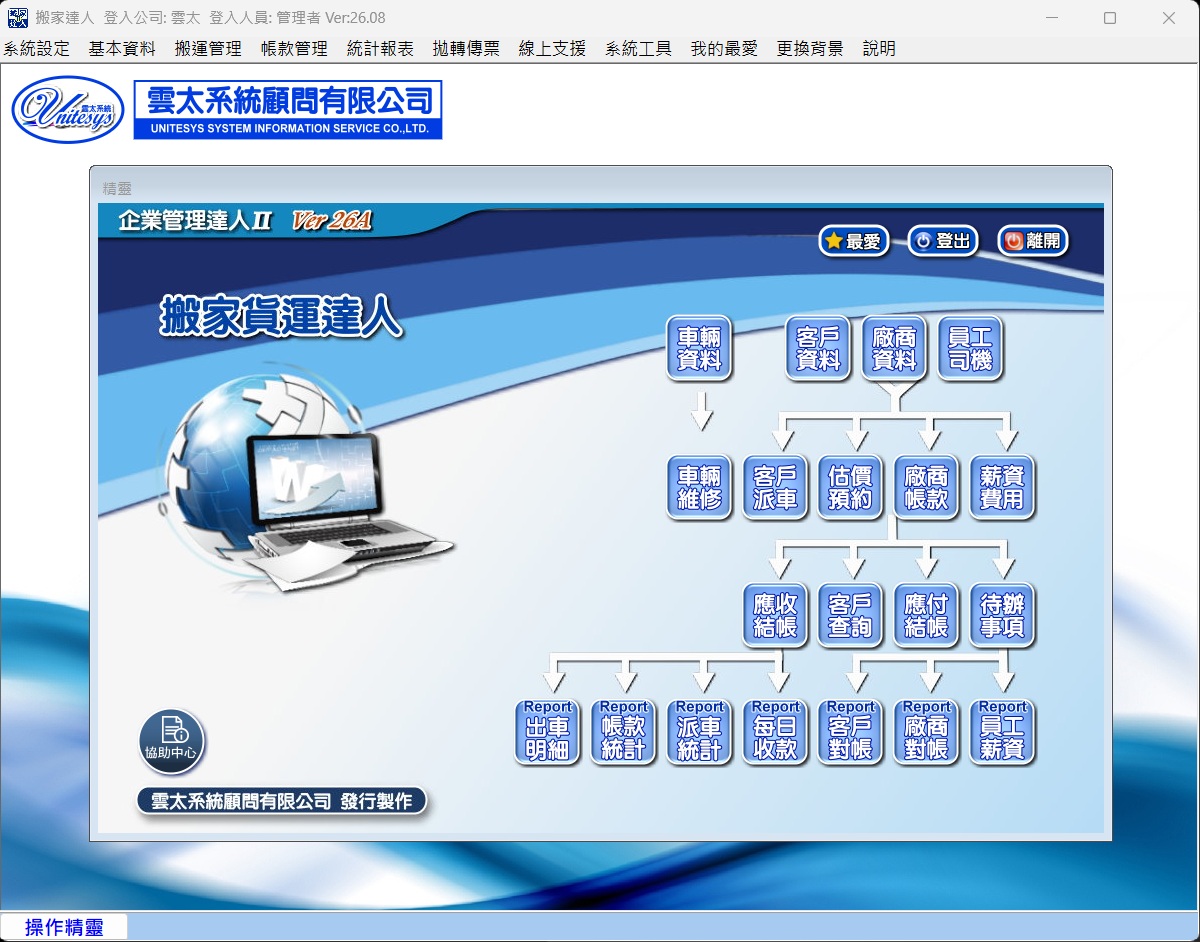Image resolution: width=1200 pixels, height=942 pixels.
Task: Open the 廠商資料 module tile
Action: pyautogui.click(x=894, y=349)
